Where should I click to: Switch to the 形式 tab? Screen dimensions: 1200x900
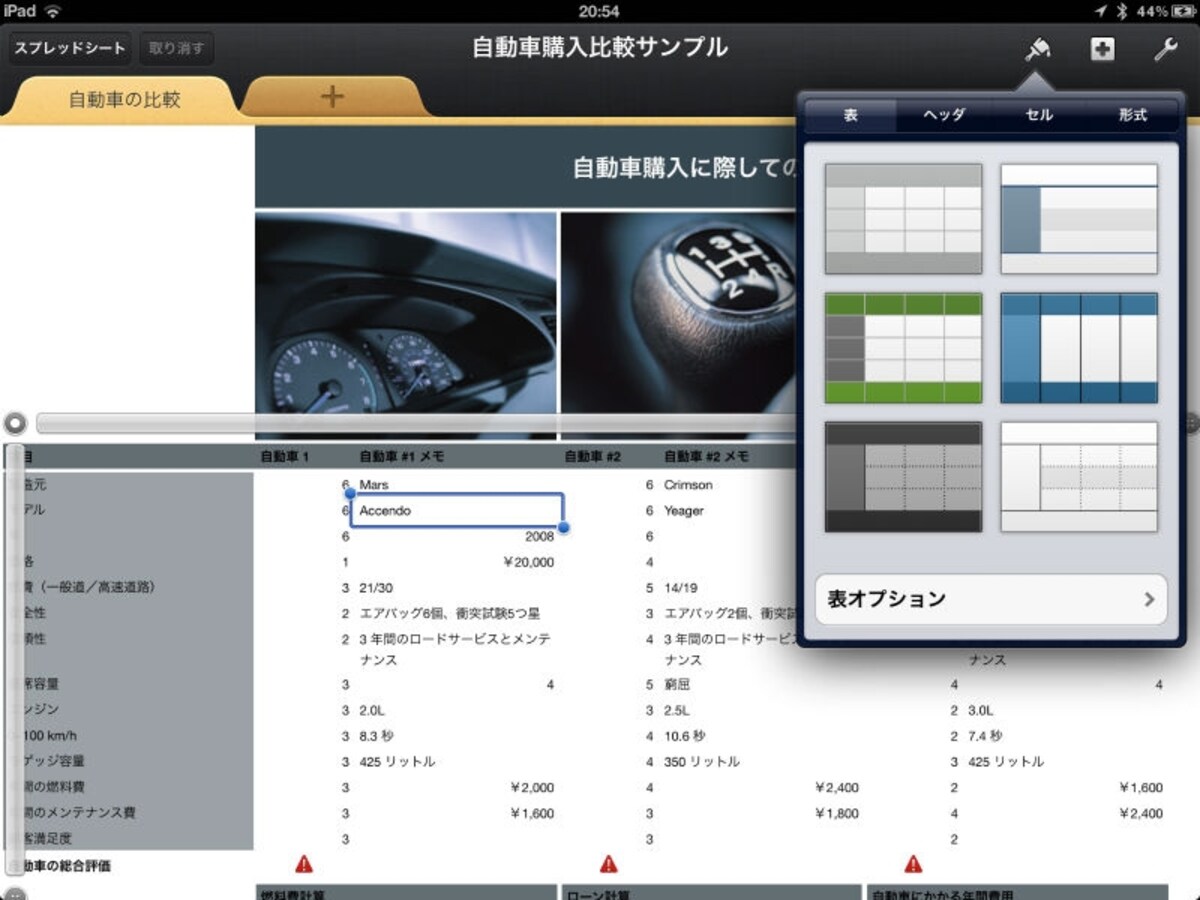click(1132, 115)
